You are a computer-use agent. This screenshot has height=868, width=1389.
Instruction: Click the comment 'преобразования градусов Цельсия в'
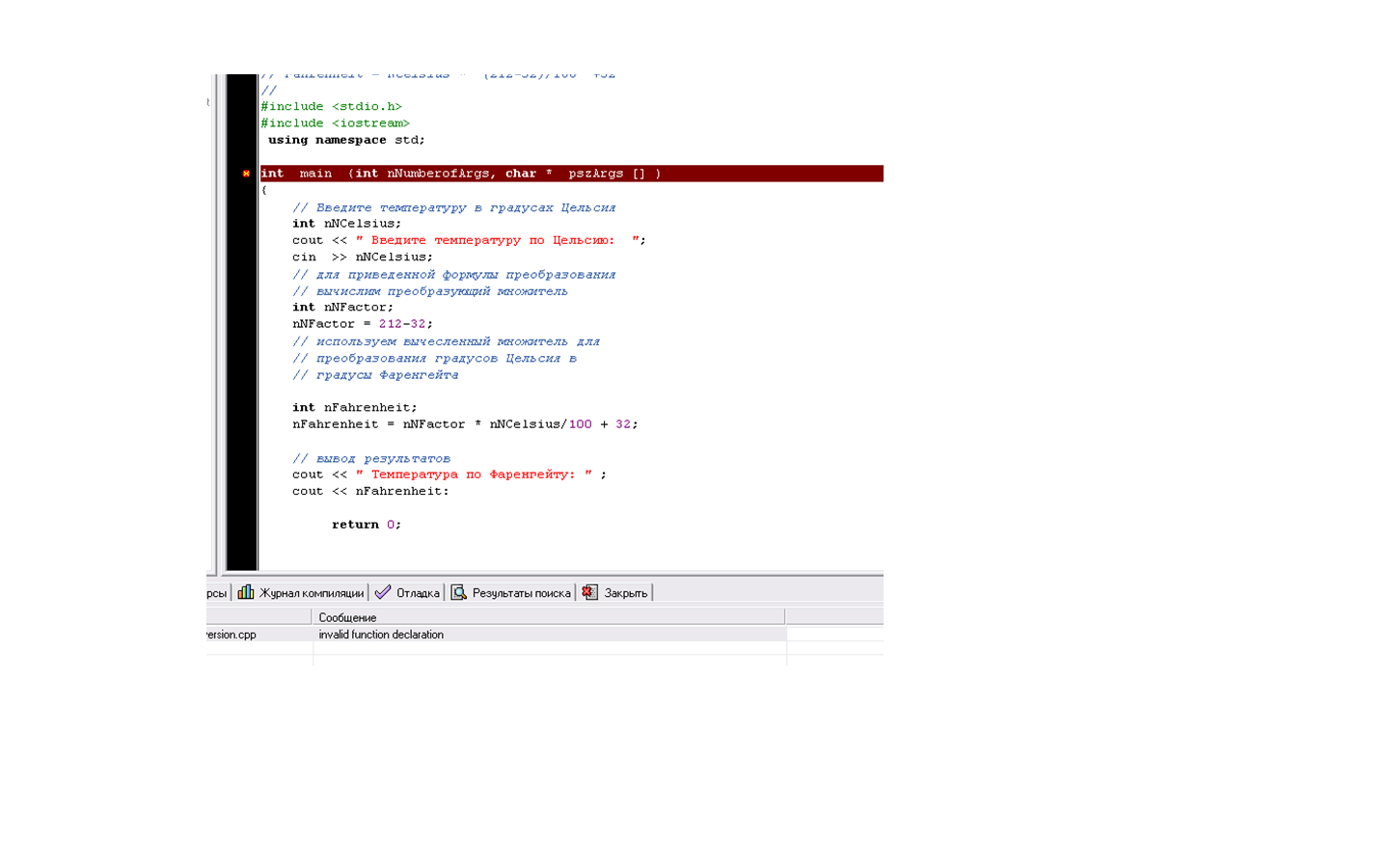click(x=434, y=359)
